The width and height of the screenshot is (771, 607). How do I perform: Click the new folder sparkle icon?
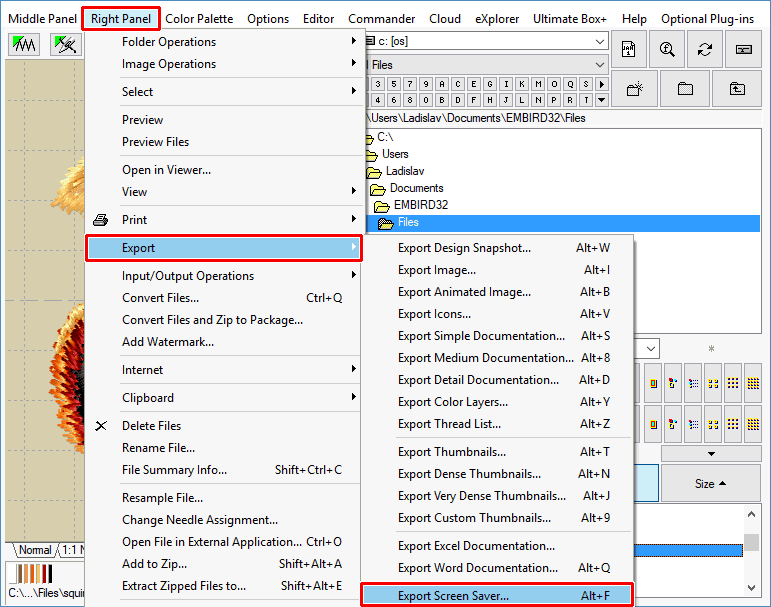click(x=634, y=89)
